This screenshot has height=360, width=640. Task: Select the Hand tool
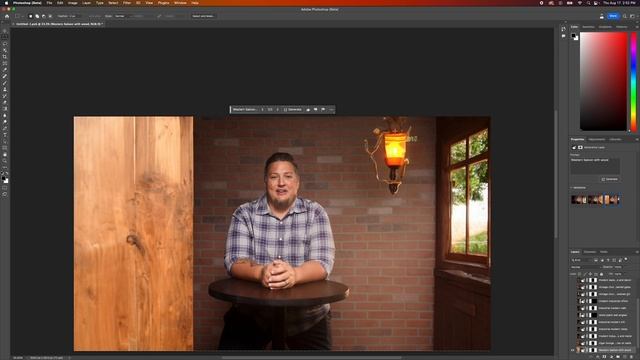[x=5, y=154]
